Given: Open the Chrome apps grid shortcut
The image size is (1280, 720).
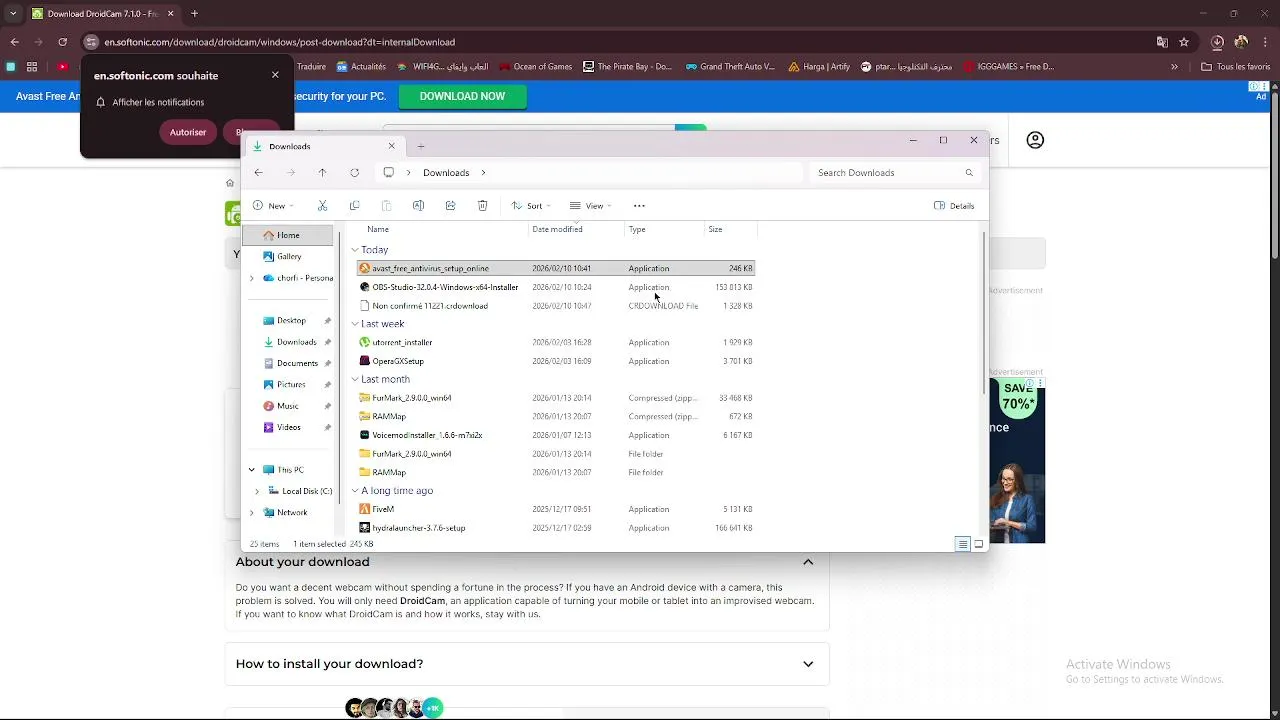Looking at the screenshot, I should pyautogui.click(x=32, y=67).
